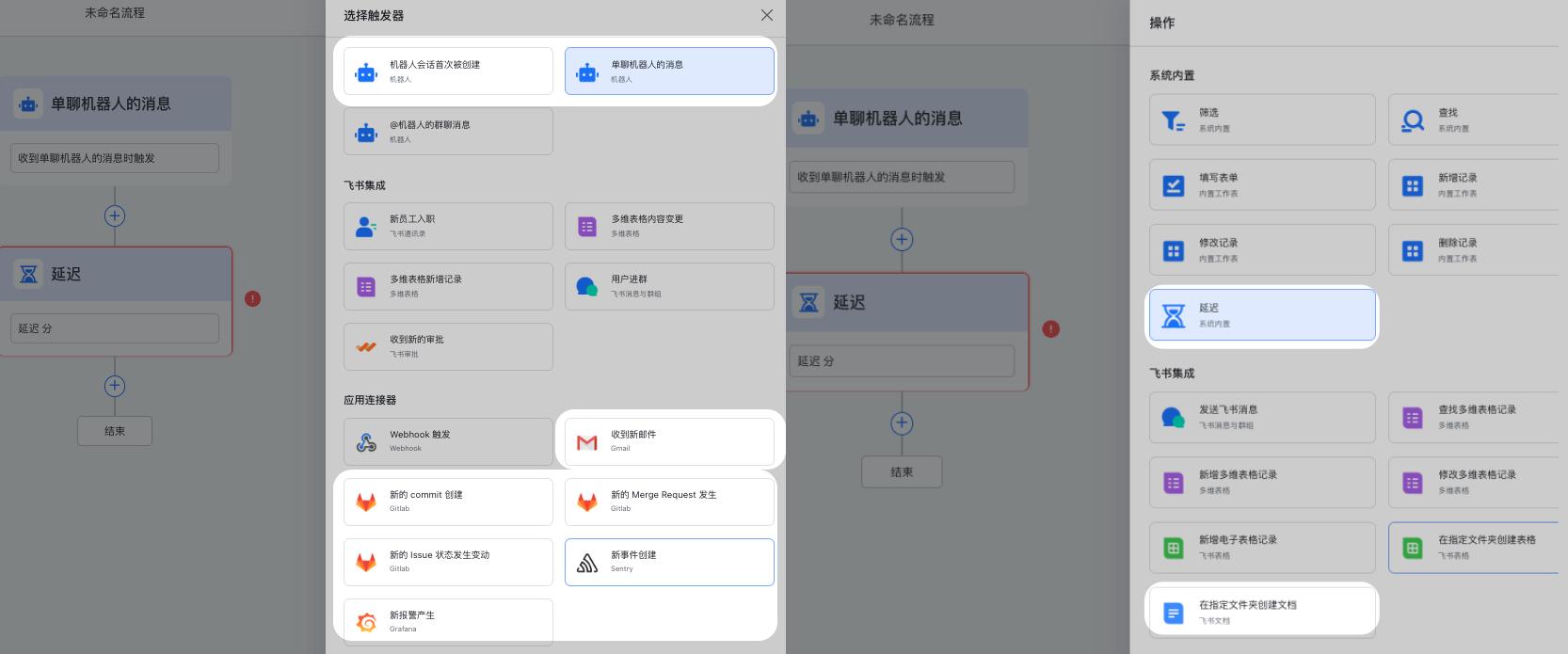This screenshot has width=1568, height=654.
Task: Close the 选择触发器 dialog
Action: click(x=767, y=15)
